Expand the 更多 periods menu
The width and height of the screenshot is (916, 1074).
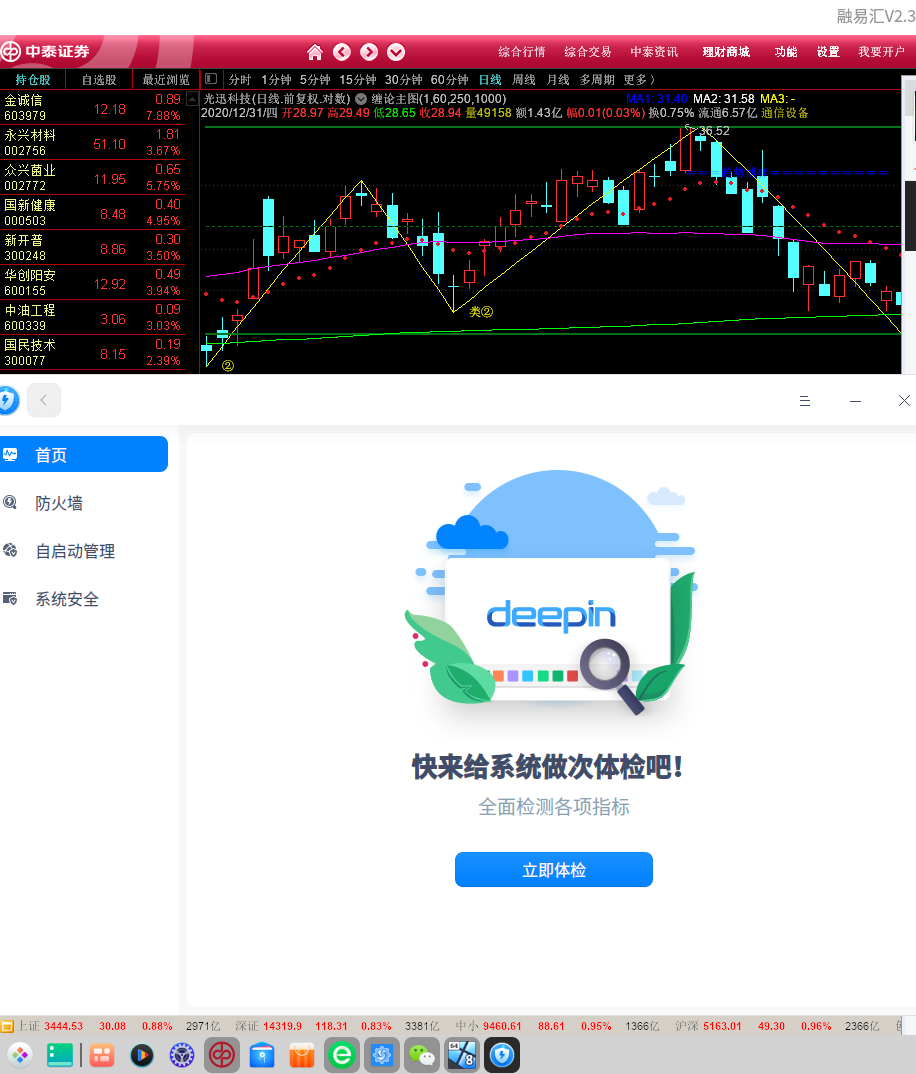pos(639,79)
